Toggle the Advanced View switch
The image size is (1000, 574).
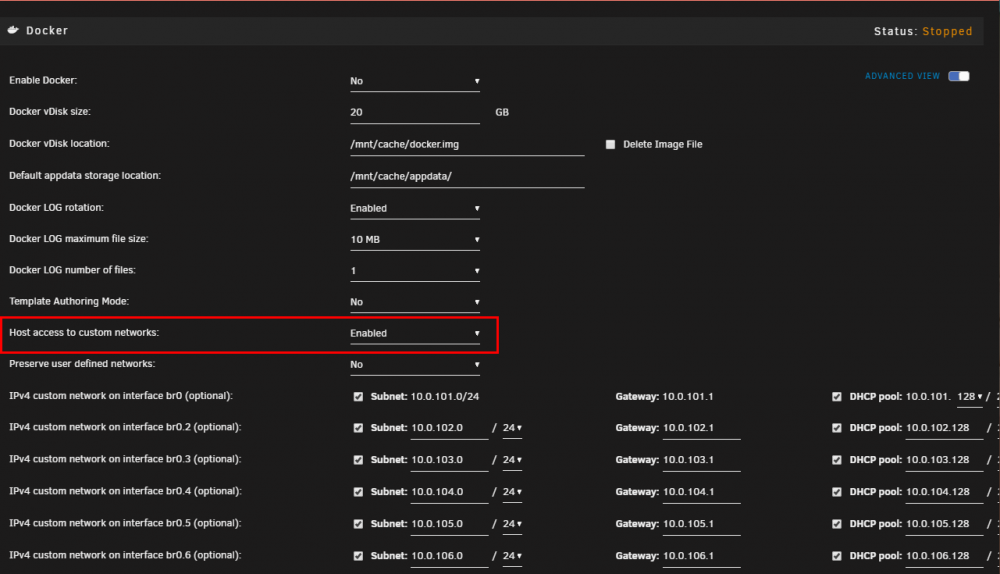coord(959,76)
